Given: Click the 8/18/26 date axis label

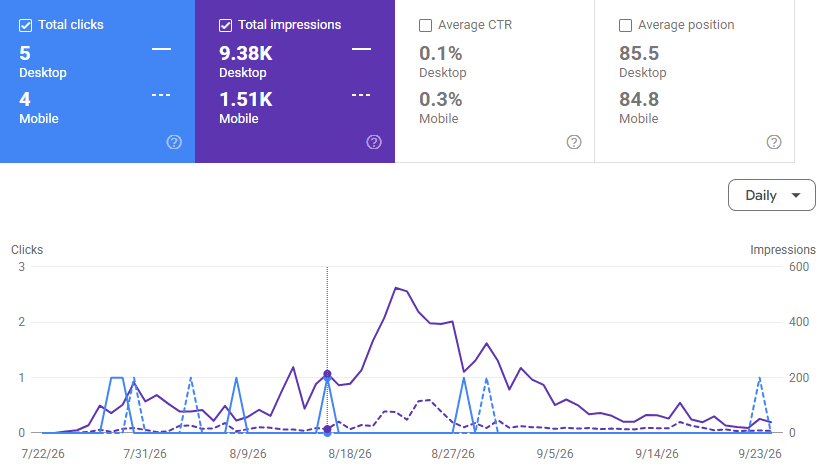Looking at the screenshot, I should point(350,454).
